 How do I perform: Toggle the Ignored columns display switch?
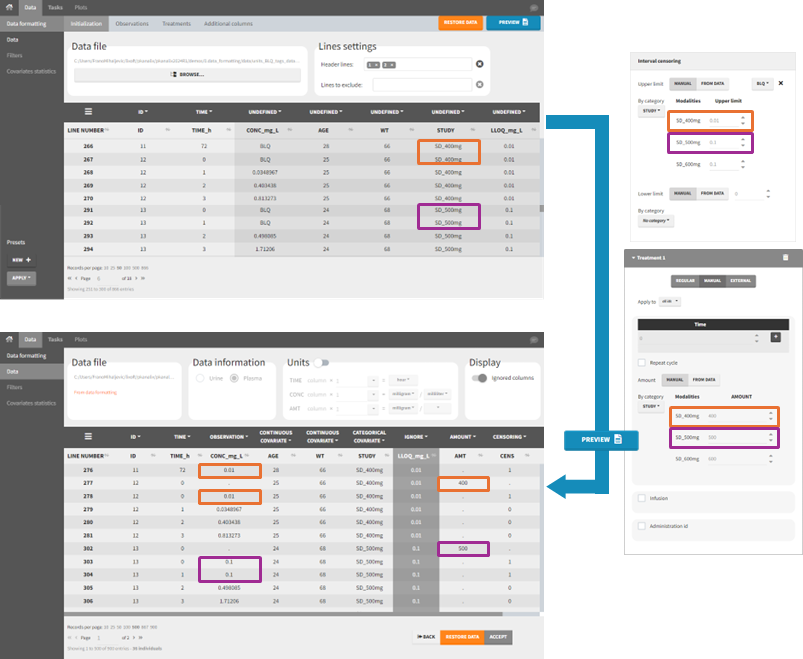coord(480,378)
